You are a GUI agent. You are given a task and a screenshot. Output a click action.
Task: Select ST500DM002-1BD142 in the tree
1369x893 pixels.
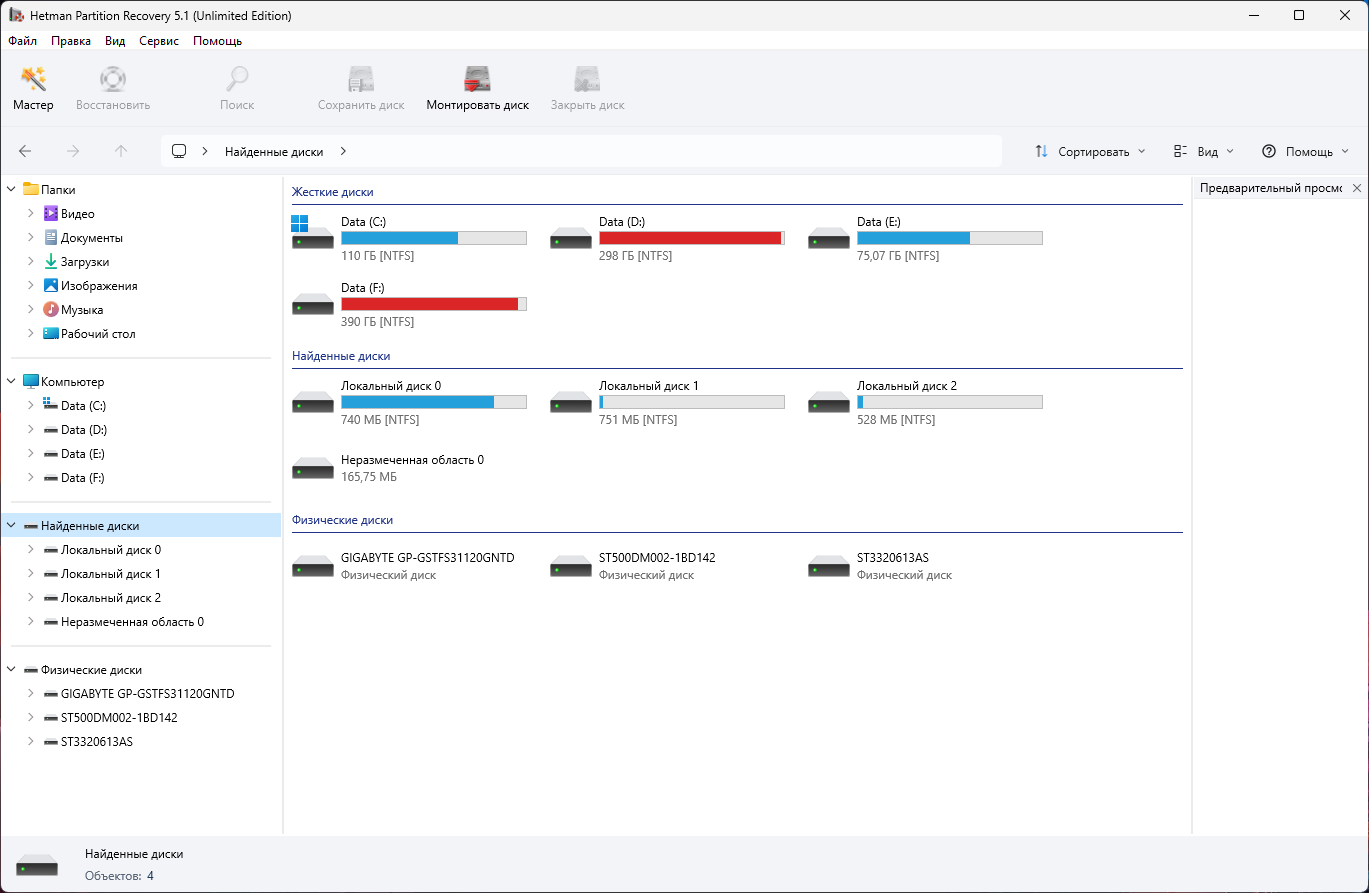point(119,717)
